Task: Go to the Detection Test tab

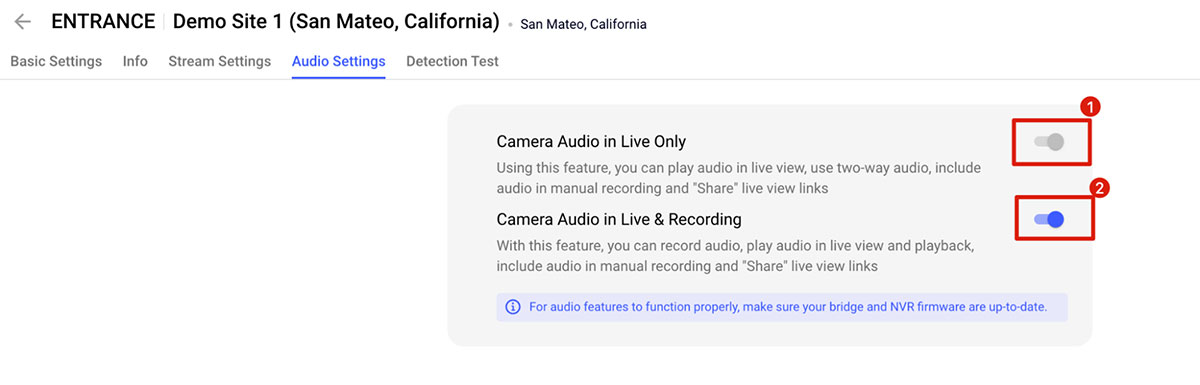Action: click(x=452, y=61)
